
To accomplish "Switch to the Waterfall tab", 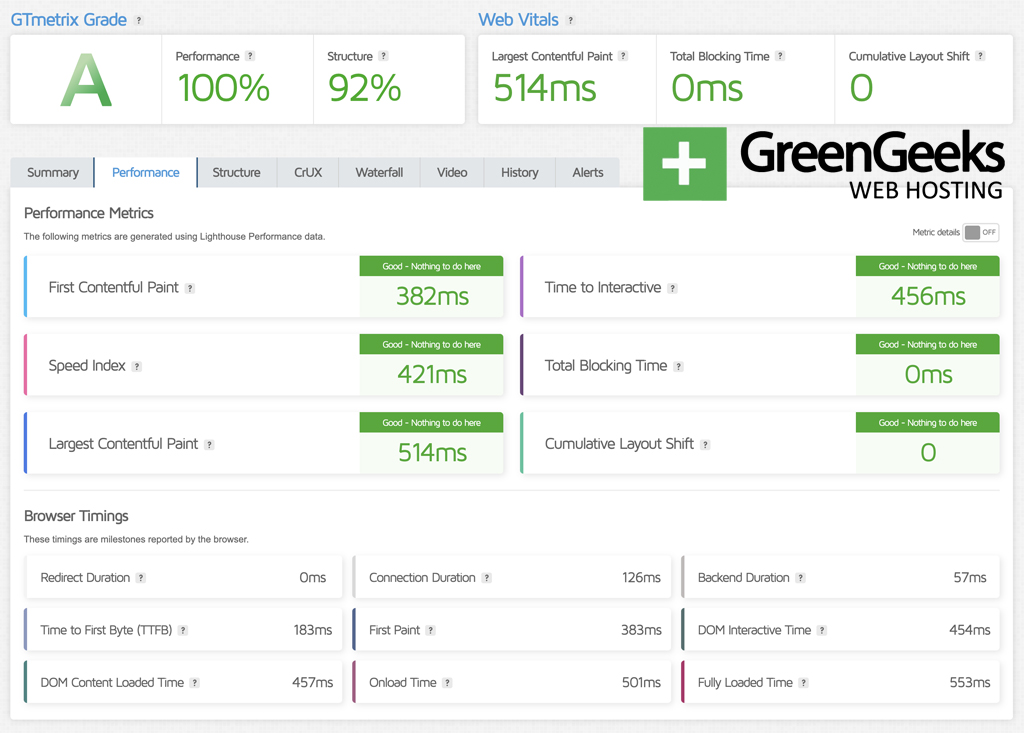I will click(x=379, y=172).
